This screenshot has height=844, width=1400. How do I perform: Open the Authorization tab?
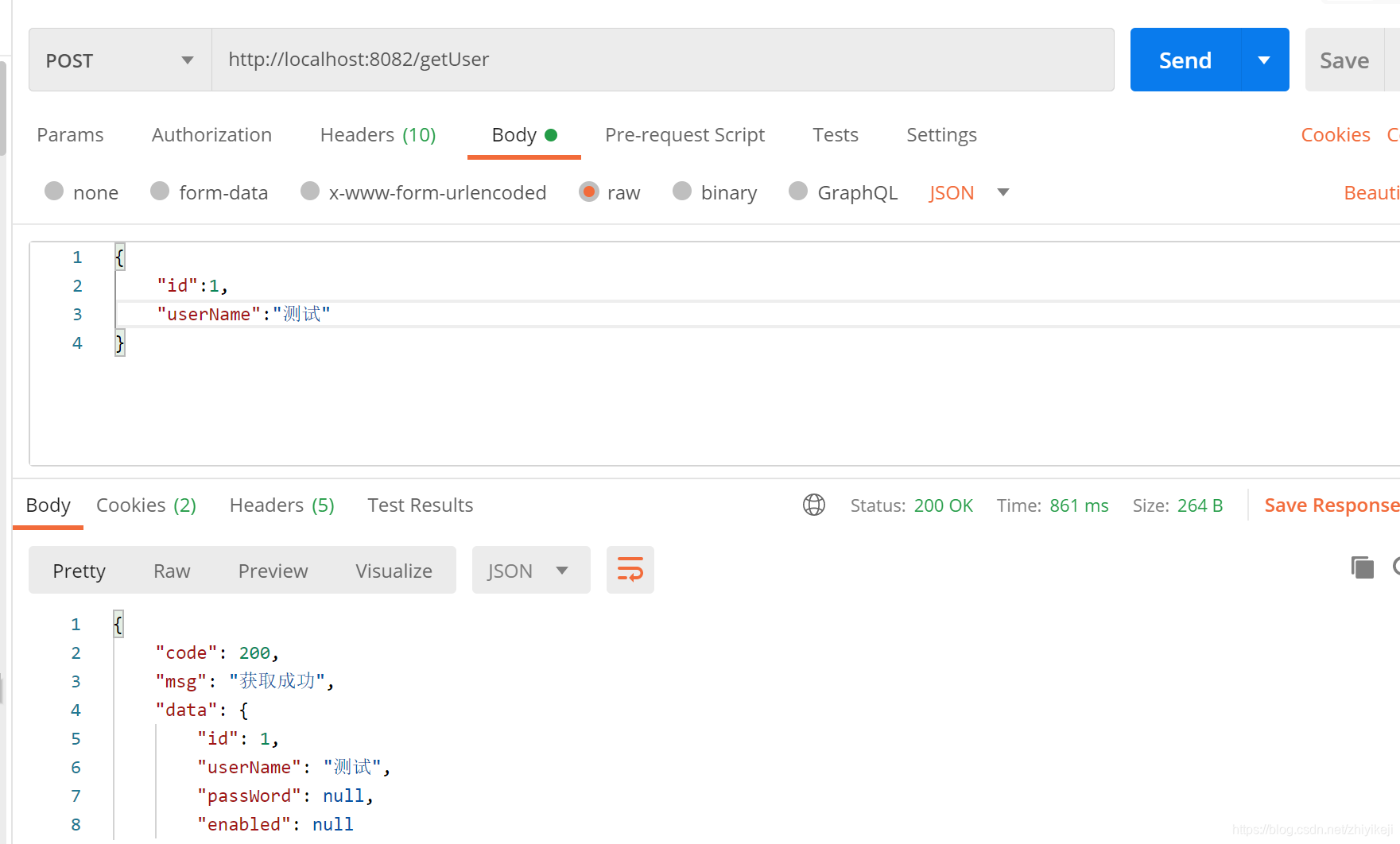coord(211,135)
